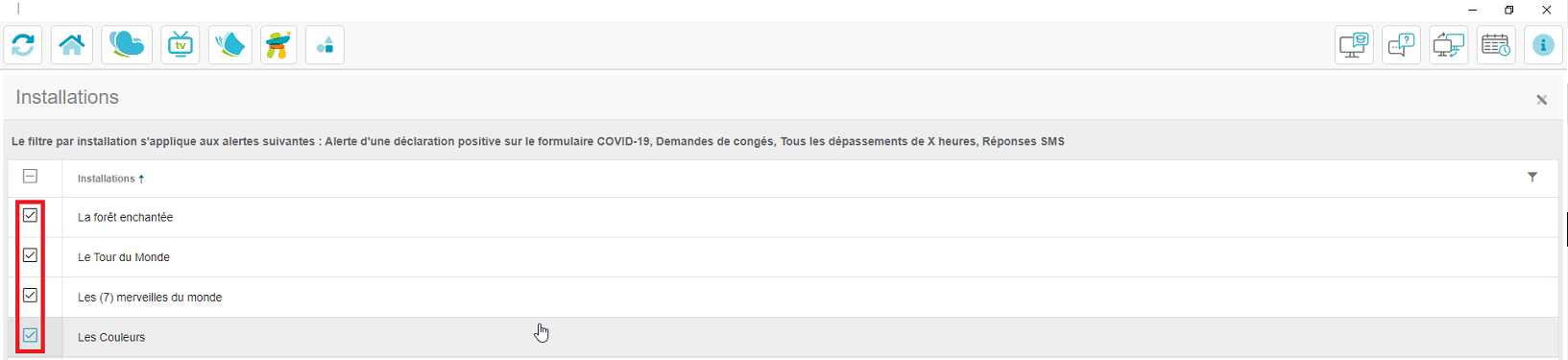Screen dimensions: 1568x360
Task: Open the blue butterfly module icon
Action: (127, 45)
